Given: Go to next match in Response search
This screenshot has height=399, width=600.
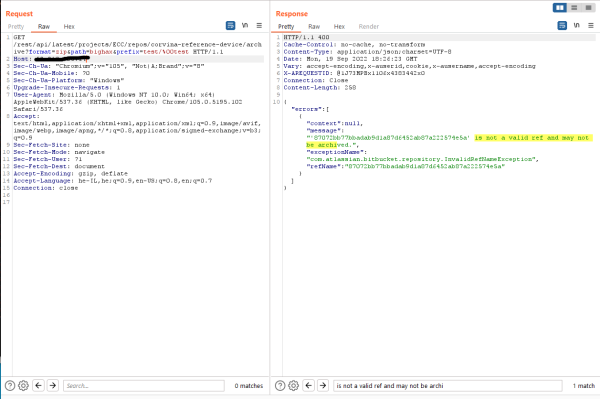Looking at the screenshot, I should click(323, 386).
